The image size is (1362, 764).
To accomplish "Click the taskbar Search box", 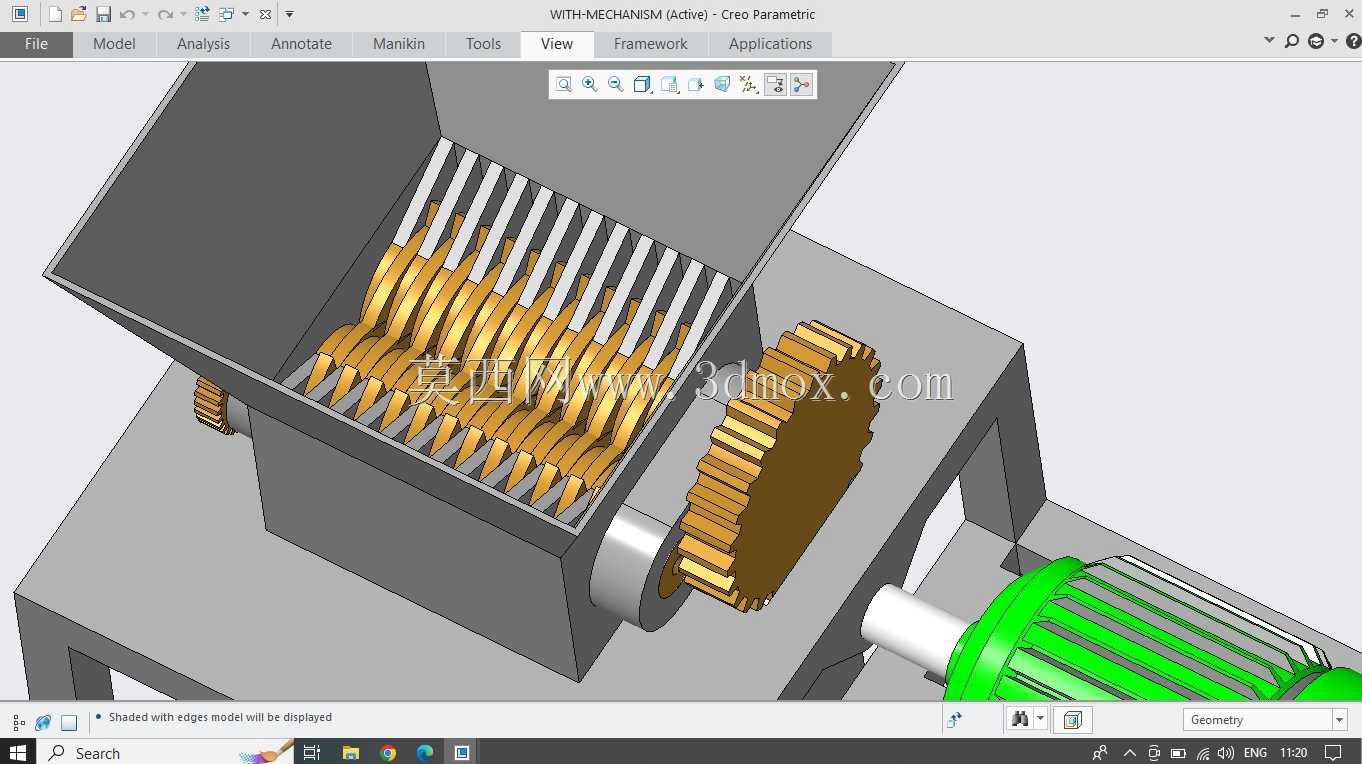I will [165, 752].
